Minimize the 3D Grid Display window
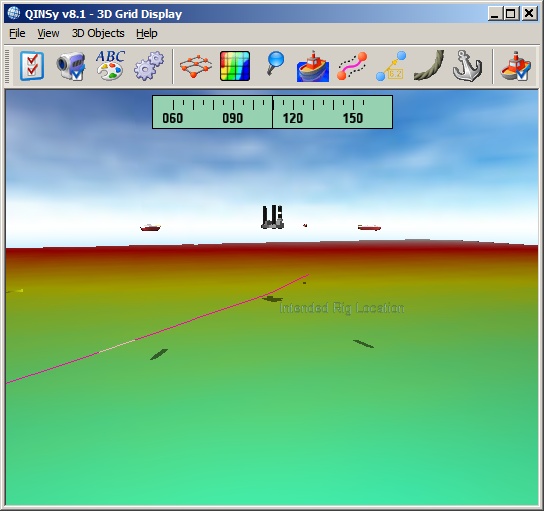Image resolution: width=544 pixels, height=511 pixels. pyautogui.click(x=495, y=14)
